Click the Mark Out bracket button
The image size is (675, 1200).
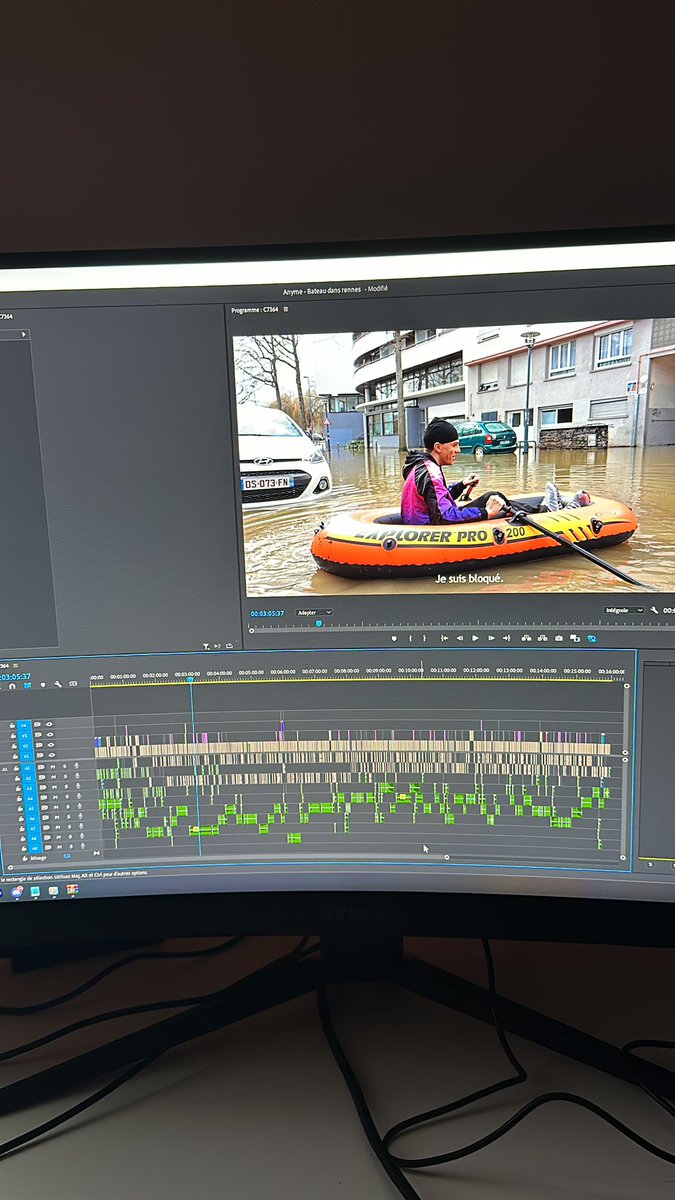424,638
